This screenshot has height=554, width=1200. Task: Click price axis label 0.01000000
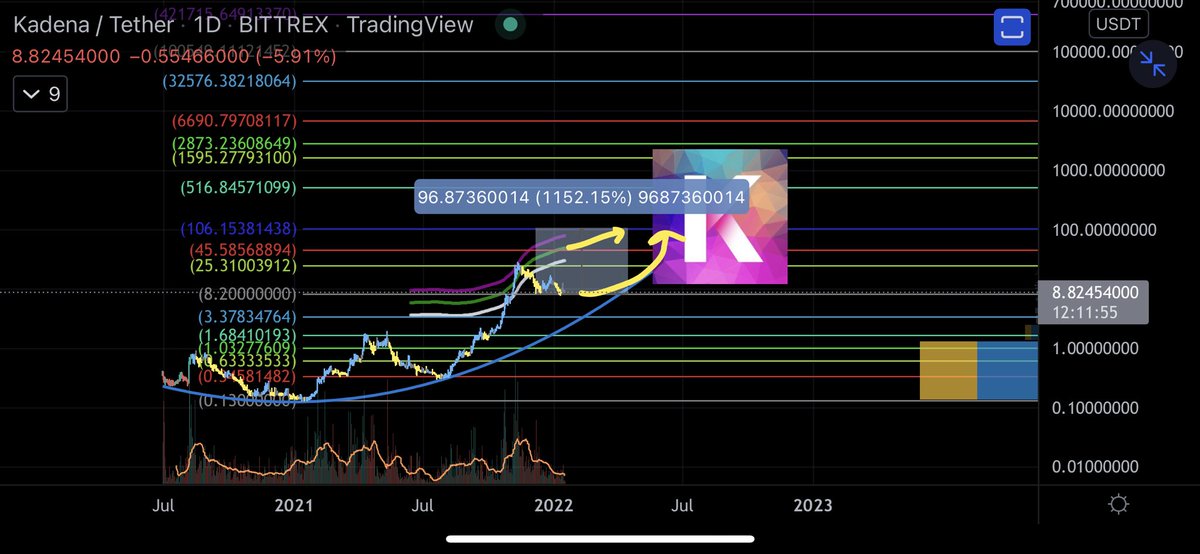pyautogui.click(x=1094, y=467)
